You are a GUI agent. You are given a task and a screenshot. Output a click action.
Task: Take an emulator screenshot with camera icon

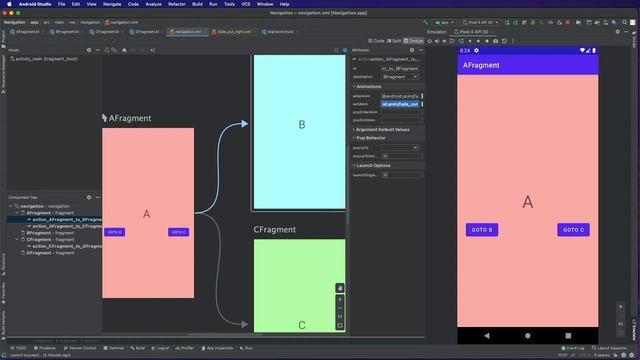click(x=496, y=41)
